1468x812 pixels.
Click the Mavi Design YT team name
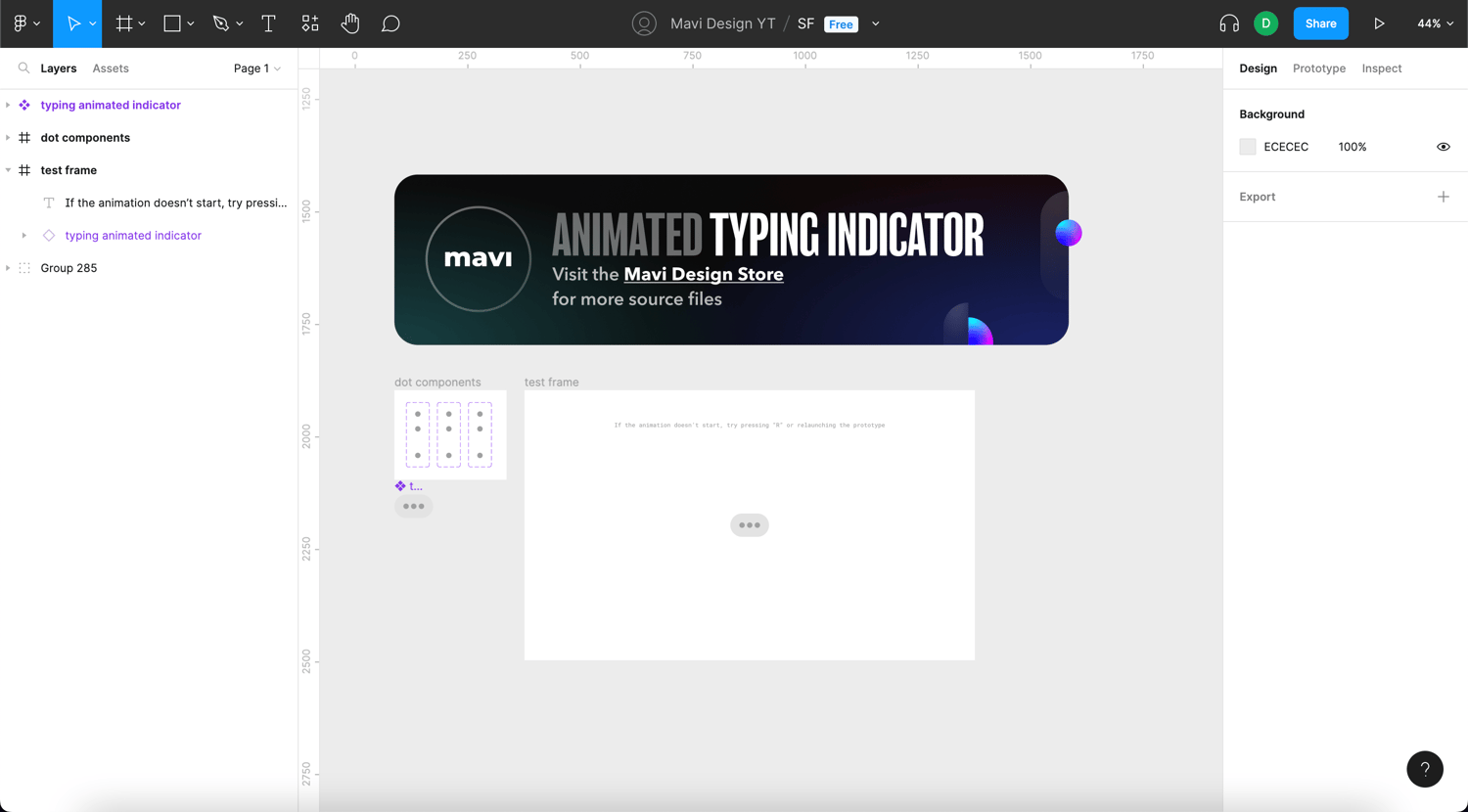click(x=723, y=23)
